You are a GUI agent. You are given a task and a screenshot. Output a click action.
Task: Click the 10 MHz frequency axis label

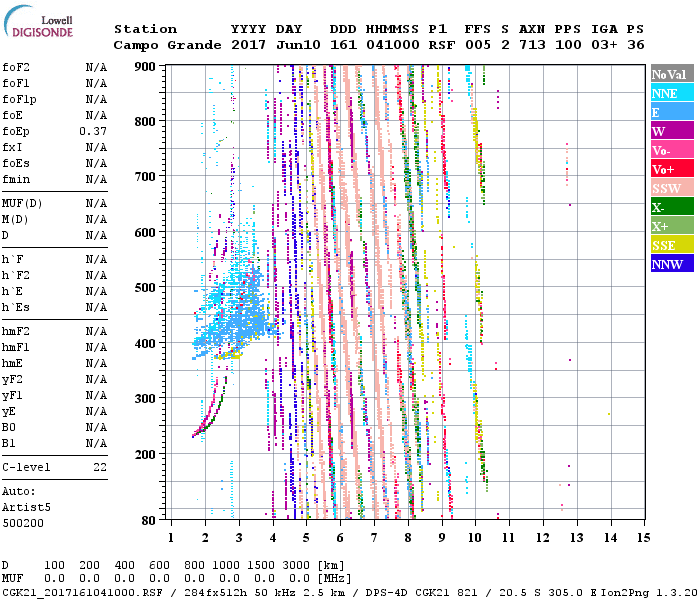475,538
